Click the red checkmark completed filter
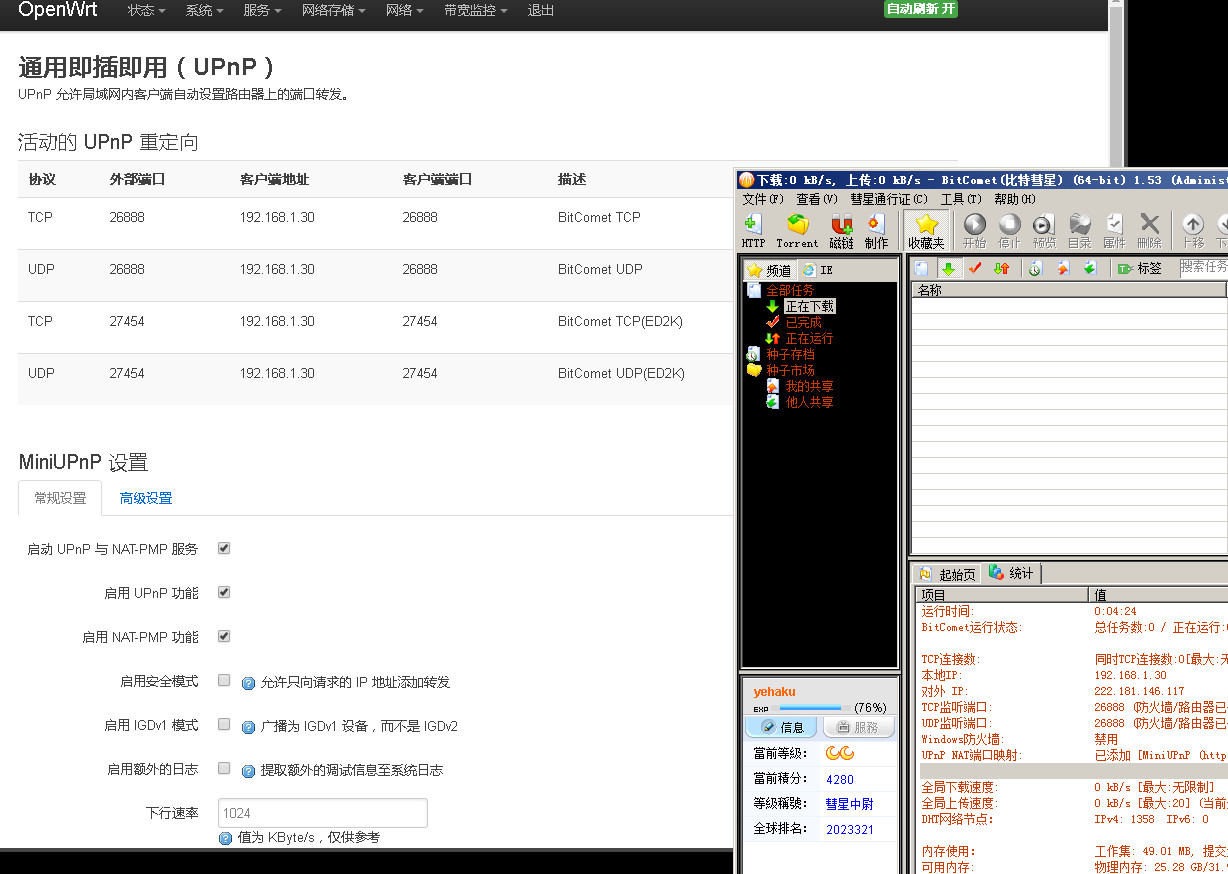1228x874 pixels. [x=975, y=268]
